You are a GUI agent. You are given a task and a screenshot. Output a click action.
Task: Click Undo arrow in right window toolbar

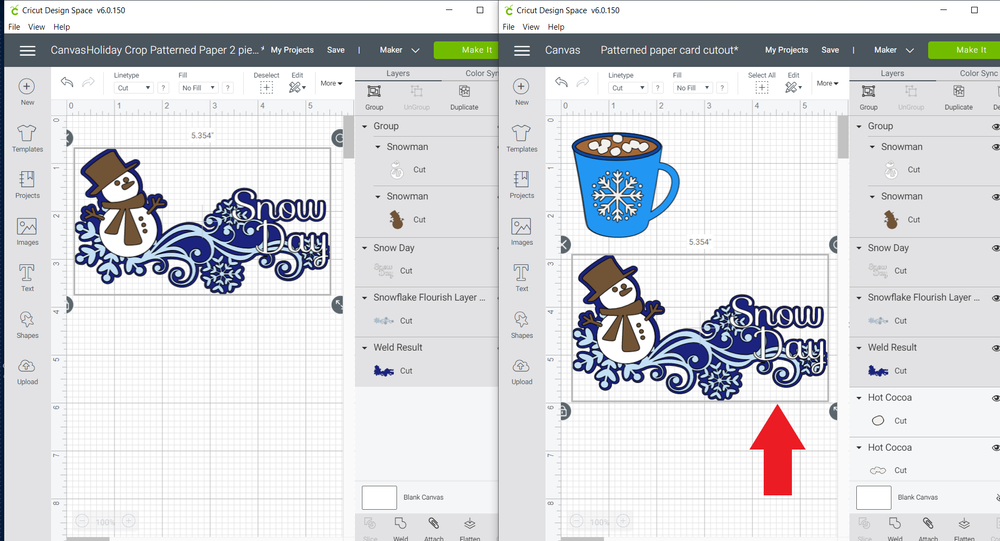561,82
